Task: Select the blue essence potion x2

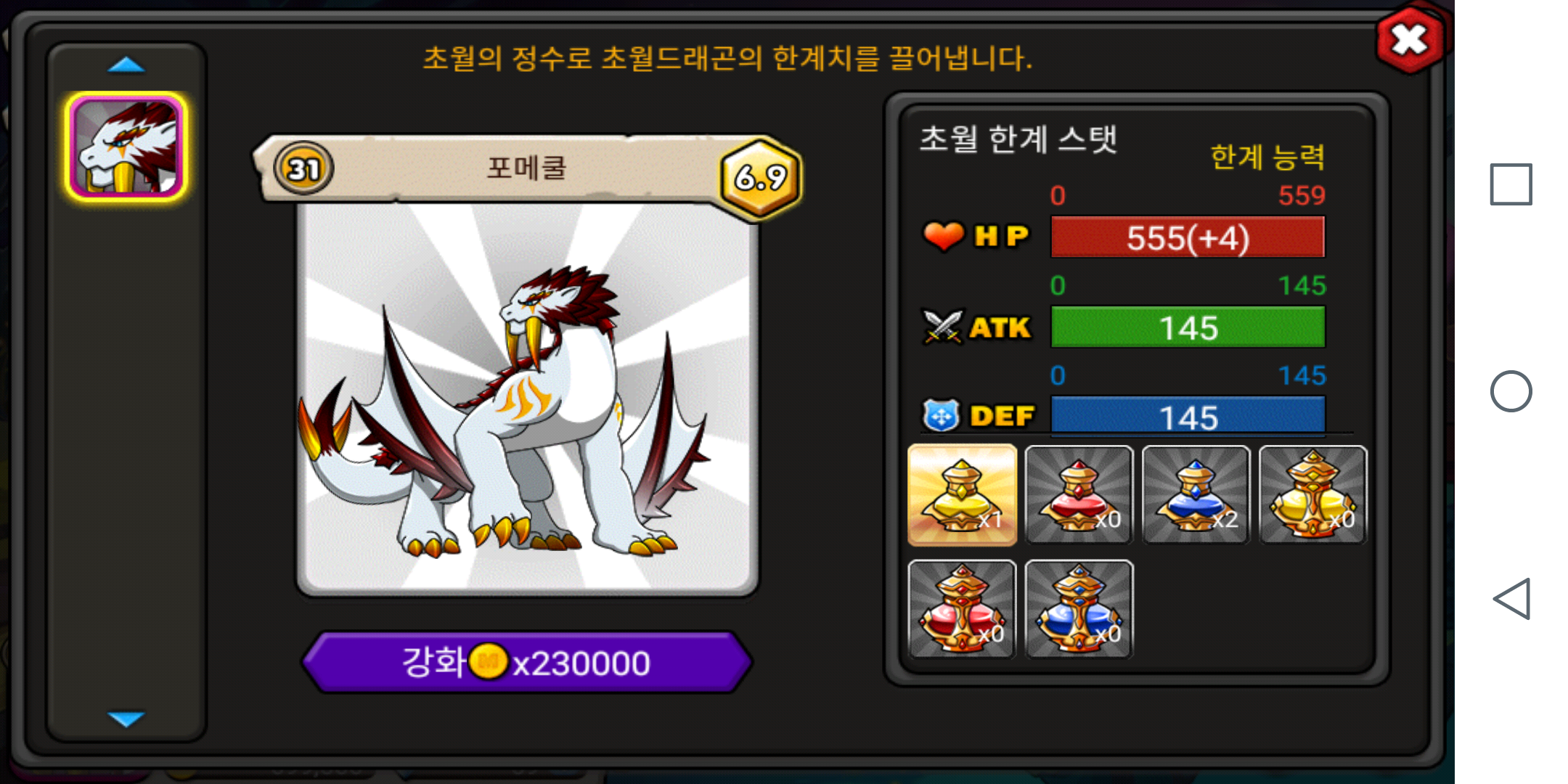Action: [1196, 495]
